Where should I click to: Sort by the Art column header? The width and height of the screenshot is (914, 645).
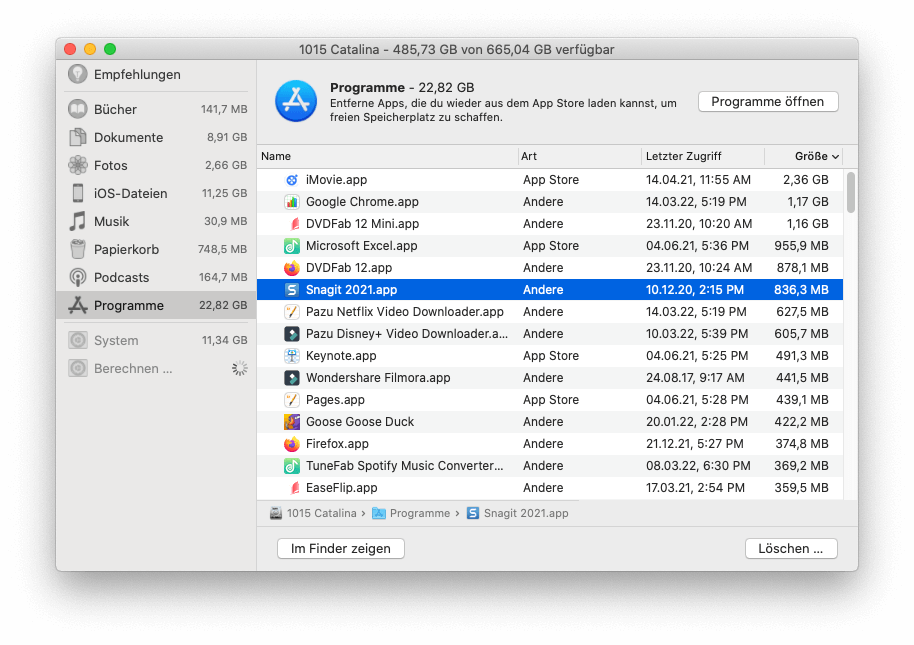click(579, 156)
